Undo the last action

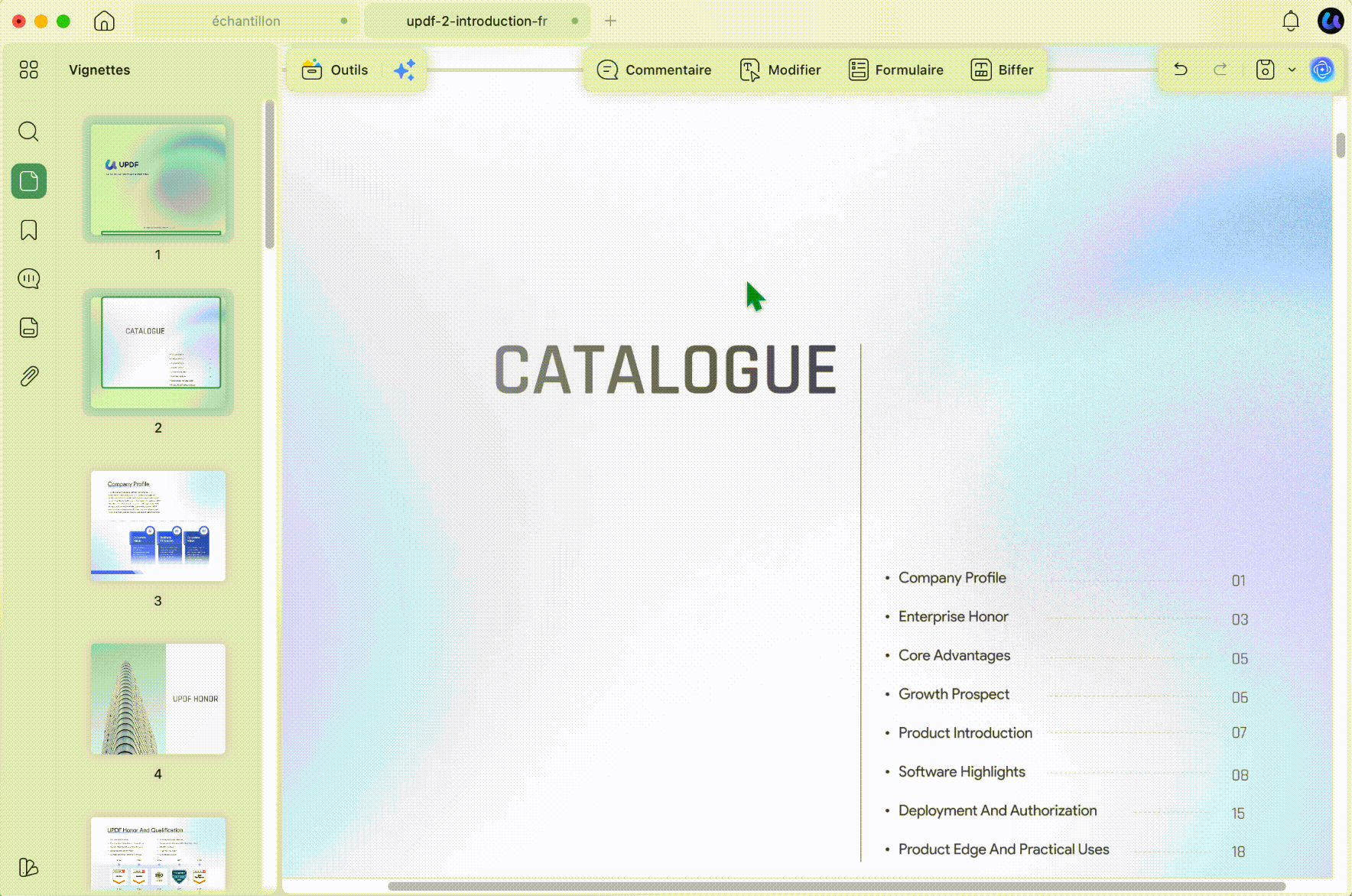pyautogui.click(x=1181, y=70)
